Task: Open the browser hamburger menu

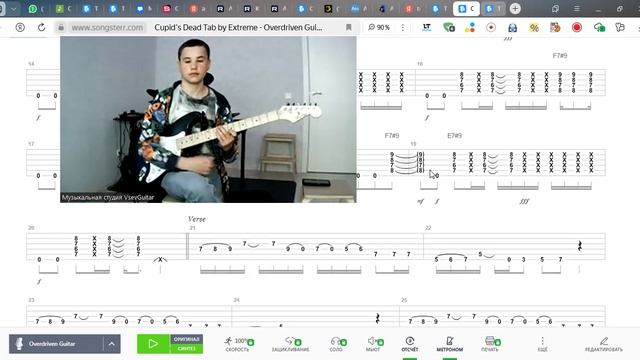Action: pos(577,9)
